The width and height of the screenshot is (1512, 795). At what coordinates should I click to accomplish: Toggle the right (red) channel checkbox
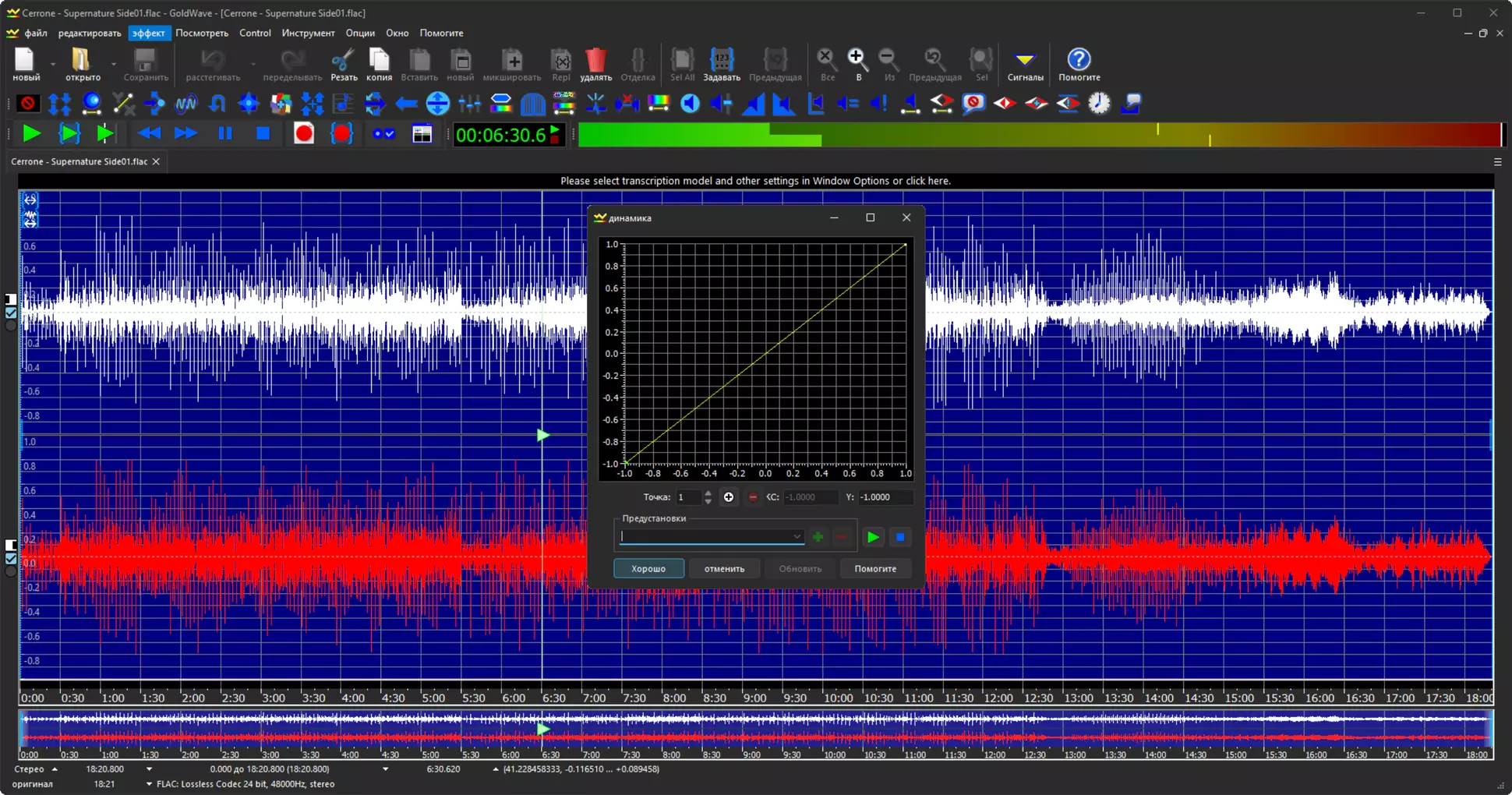(11, 559)
